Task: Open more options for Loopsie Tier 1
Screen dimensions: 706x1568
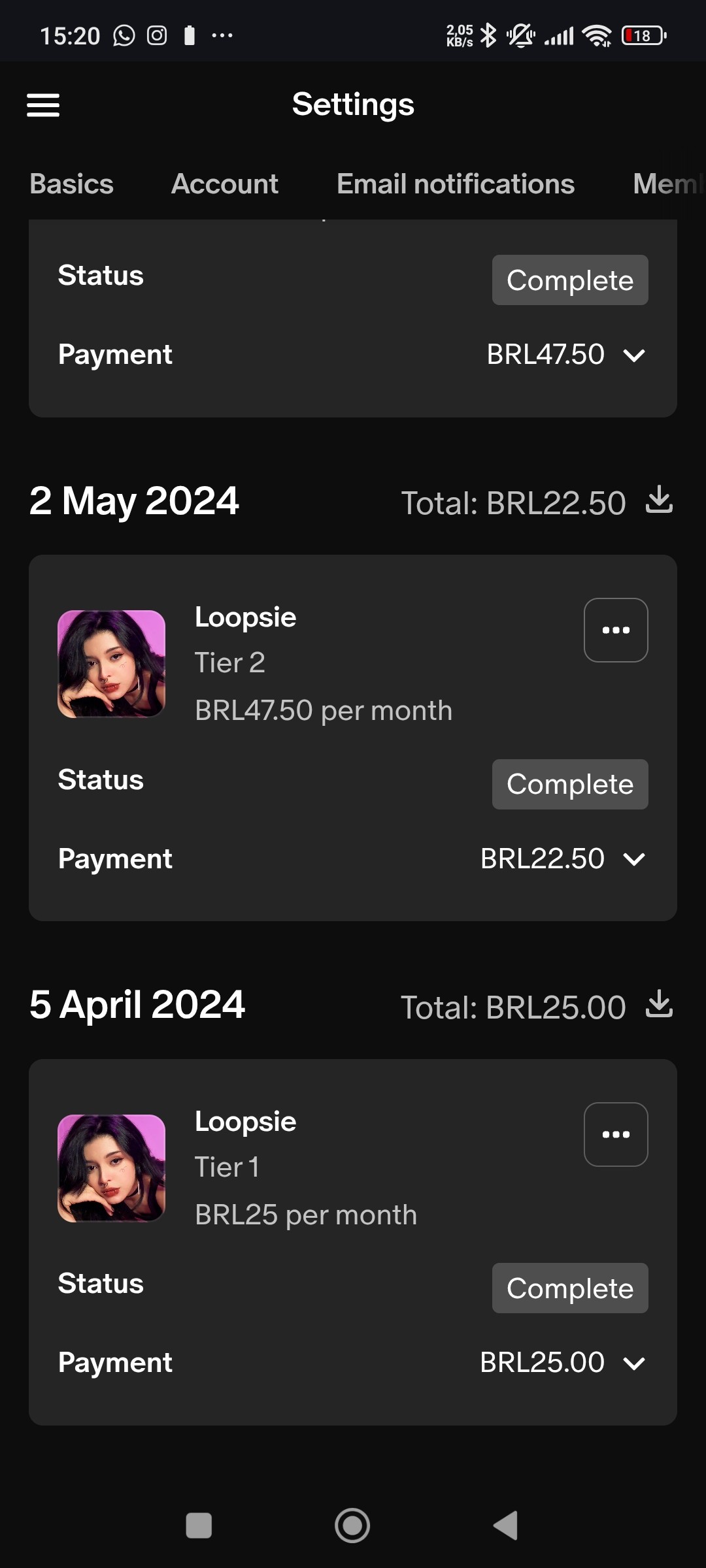Action: pos(616,1135)
